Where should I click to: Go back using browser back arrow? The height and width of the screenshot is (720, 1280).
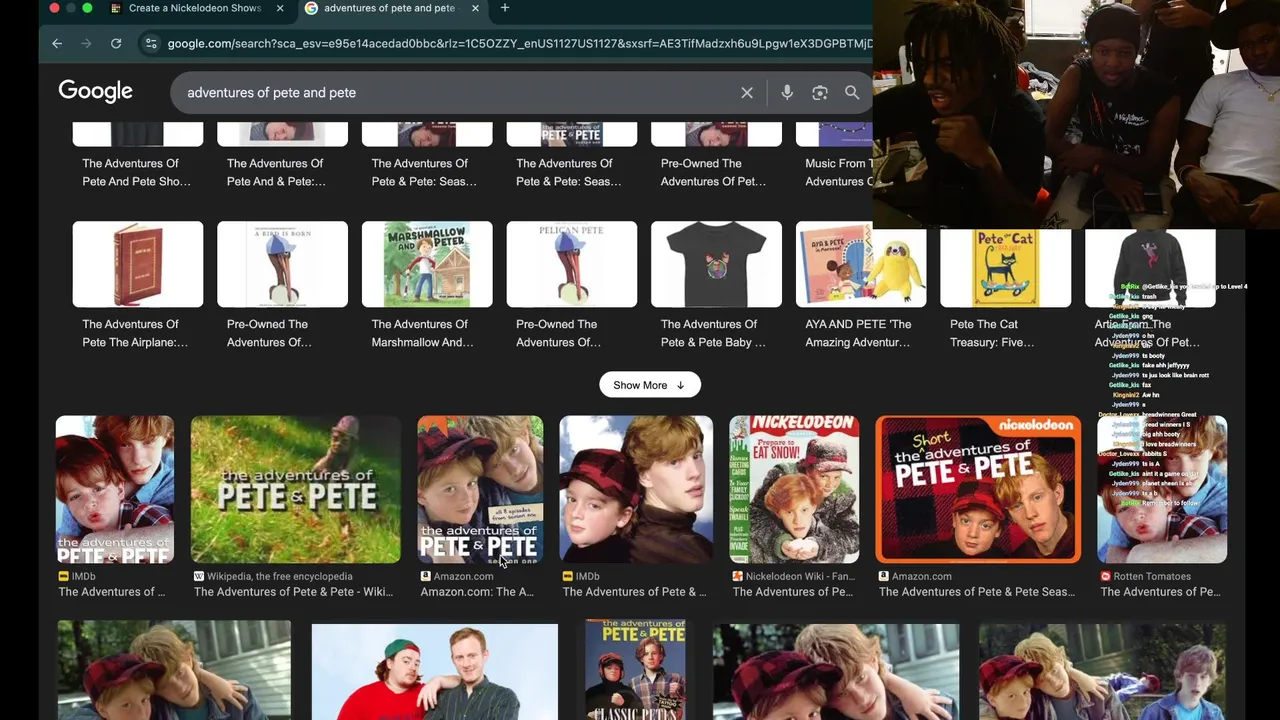(57, 43)
